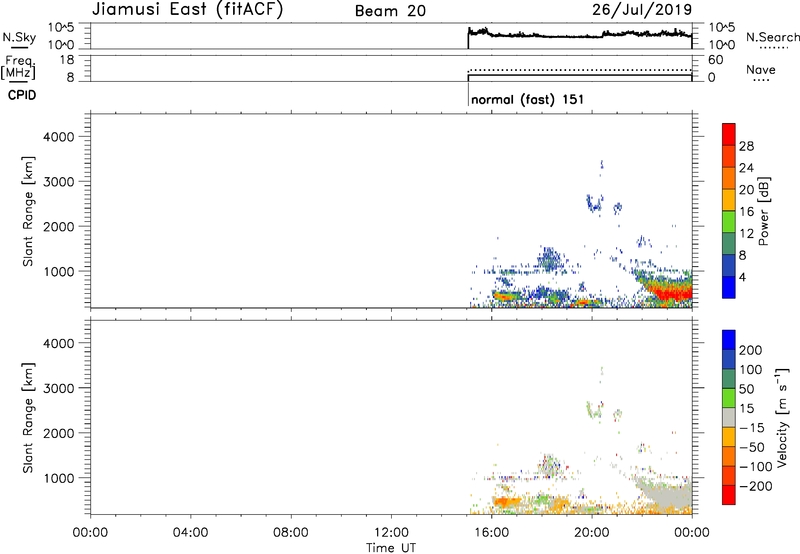Image resolution: width=800 pixels, height=554 pixels.
Task: Click the "04:00" time tick label
Action: coord(190,533)
